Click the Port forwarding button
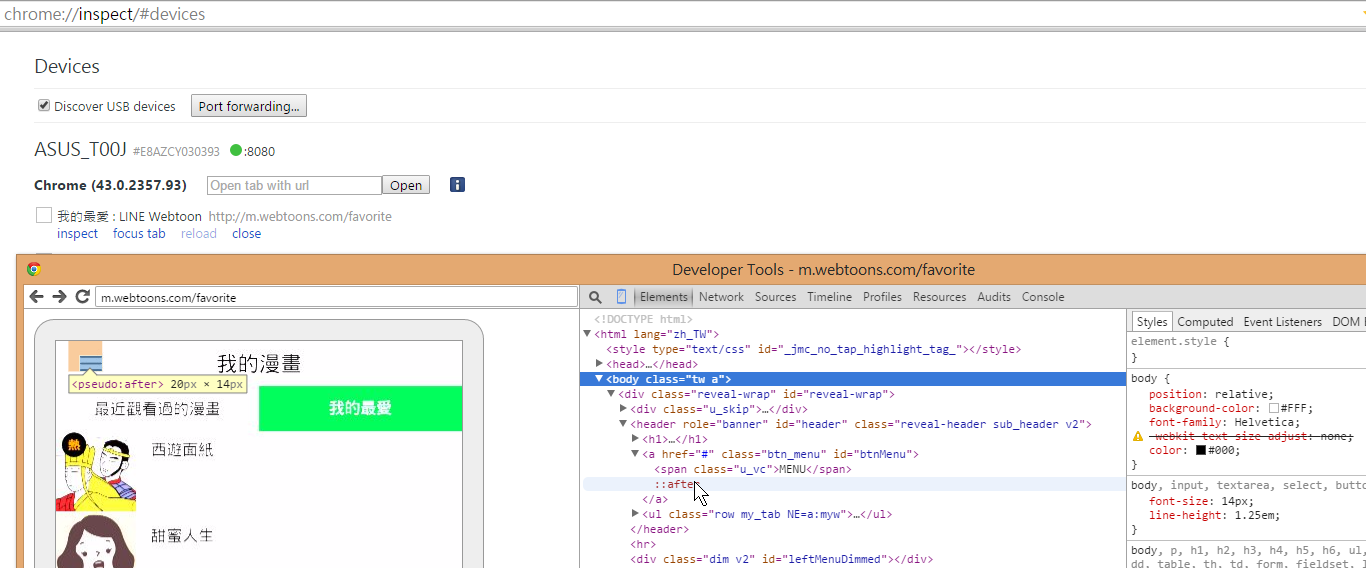The height and width of the screenshot is (568, 1366). tap(249, 106)
